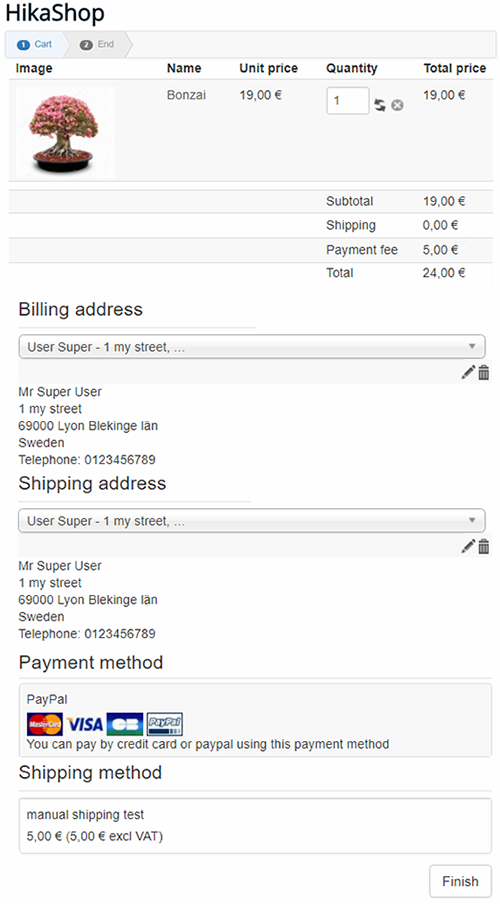Select the Cart checkout step tab
The image size is (500, 904).
pos(35,44)
